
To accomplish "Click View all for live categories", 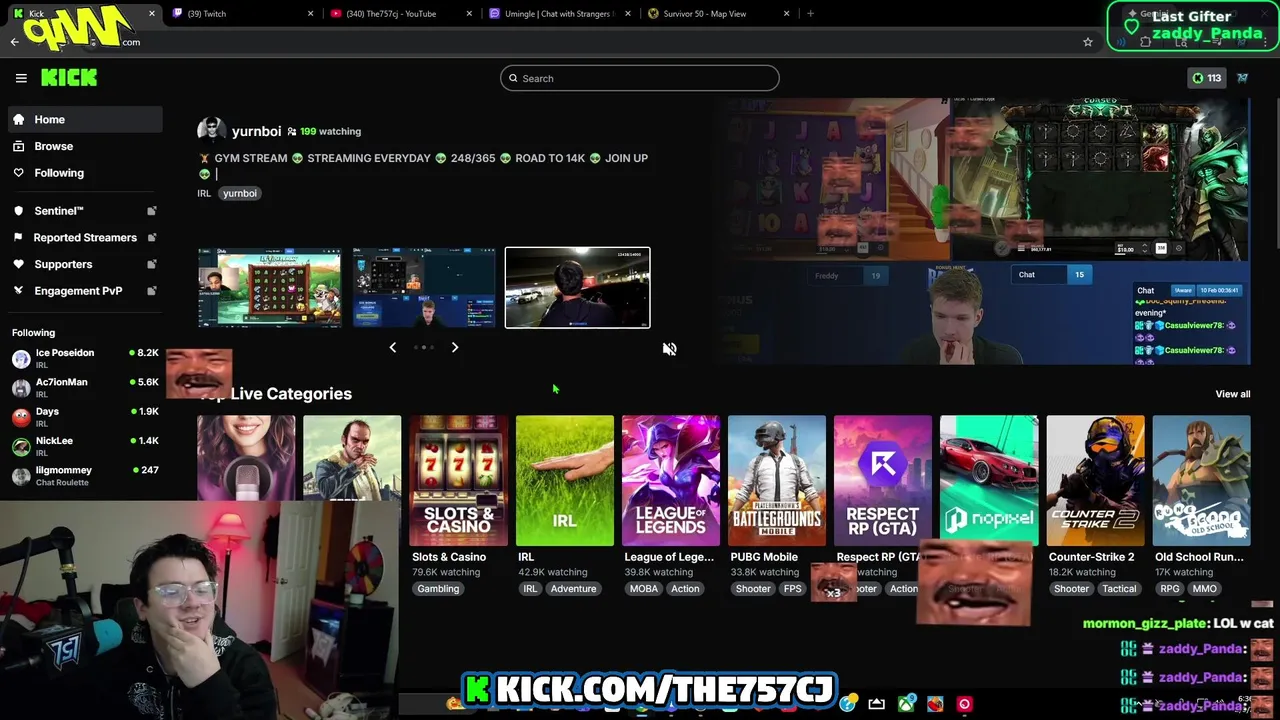I will (1233, 394).
